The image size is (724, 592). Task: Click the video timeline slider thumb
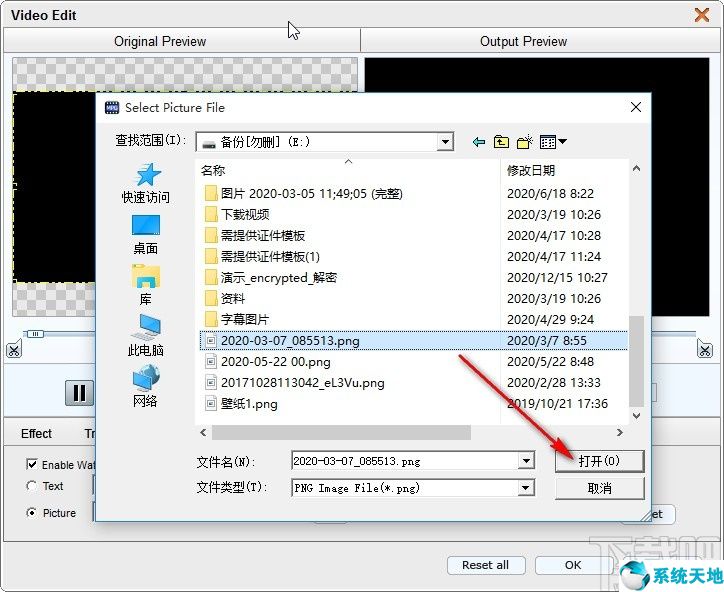pos(35,333)
